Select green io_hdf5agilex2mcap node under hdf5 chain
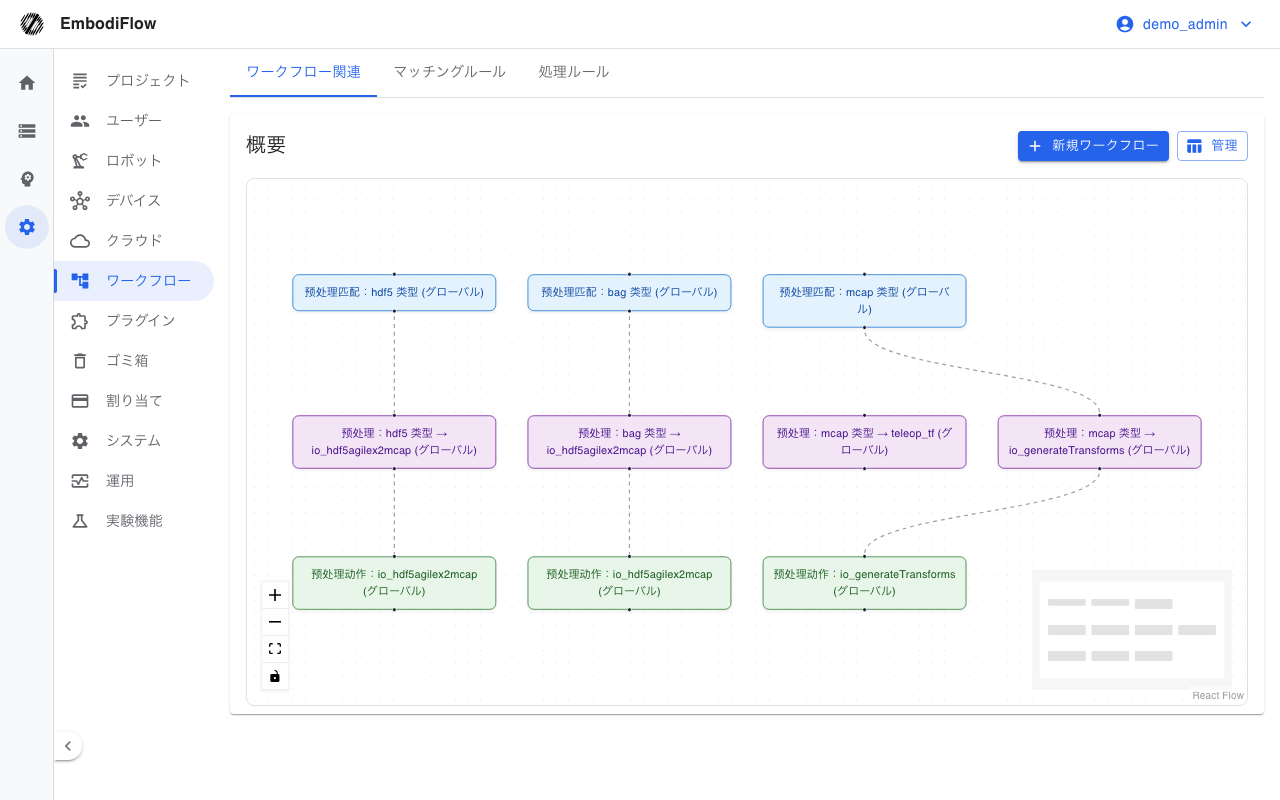The width and height of the screenshot is (1280, 800). pyautogui.click(x=394, y=583)
